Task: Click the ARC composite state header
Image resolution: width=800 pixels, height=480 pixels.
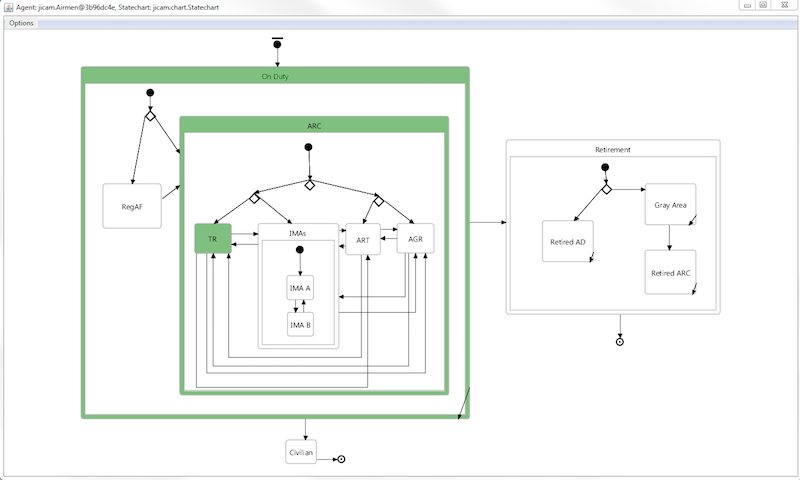Action: 314,126
